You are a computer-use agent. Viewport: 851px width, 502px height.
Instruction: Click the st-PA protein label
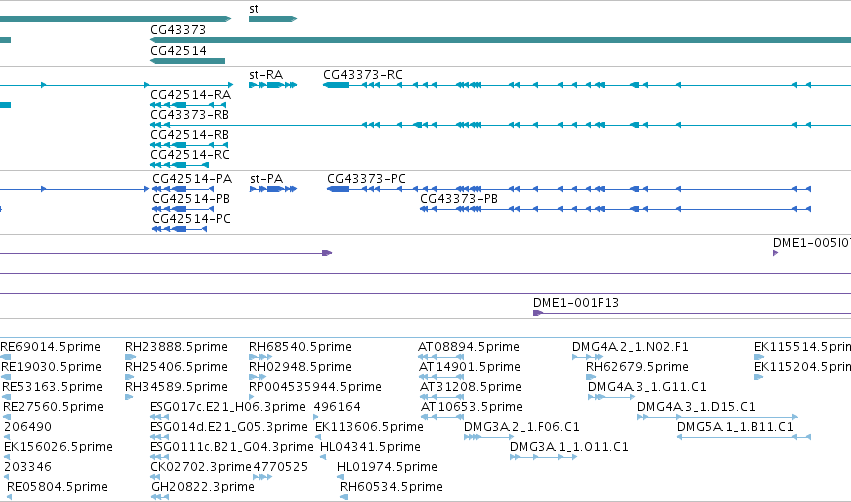tap(266, 179)
